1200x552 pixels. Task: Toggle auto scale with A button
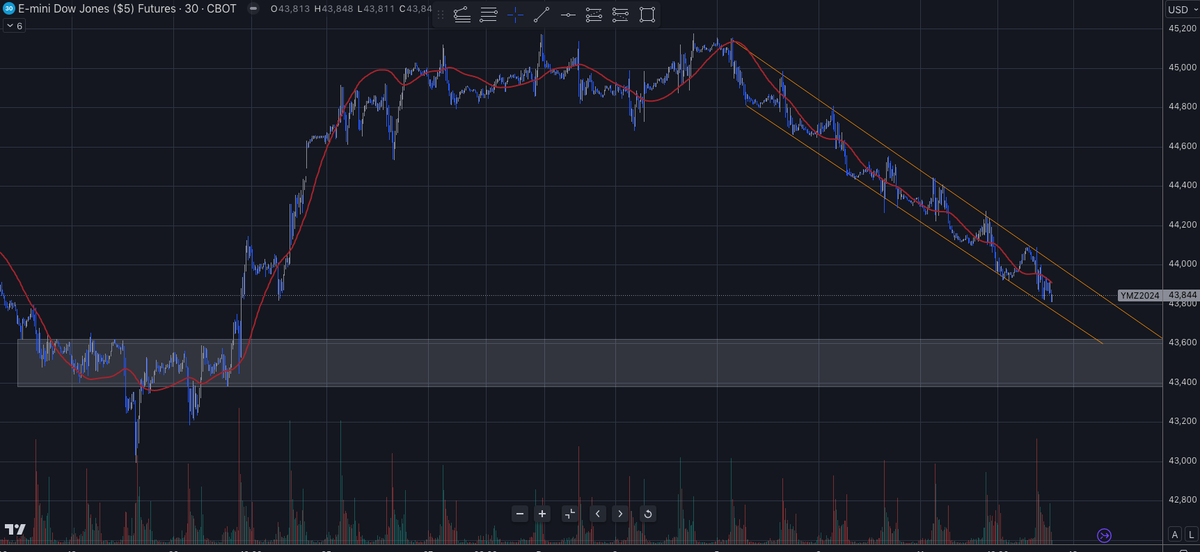point(1176,535)
